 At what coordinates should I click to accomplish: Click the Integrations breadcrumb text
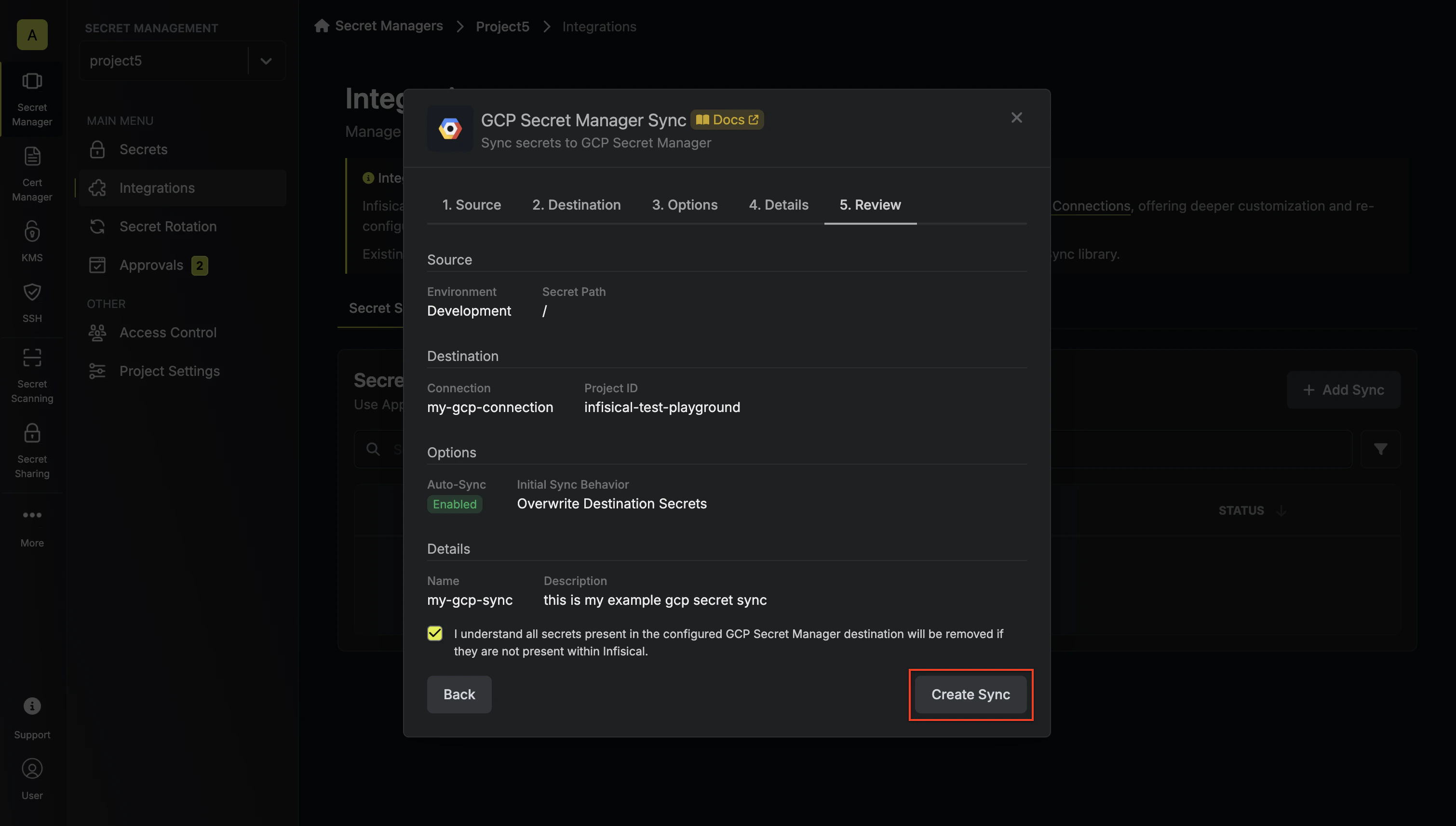[x=599, y=26]
